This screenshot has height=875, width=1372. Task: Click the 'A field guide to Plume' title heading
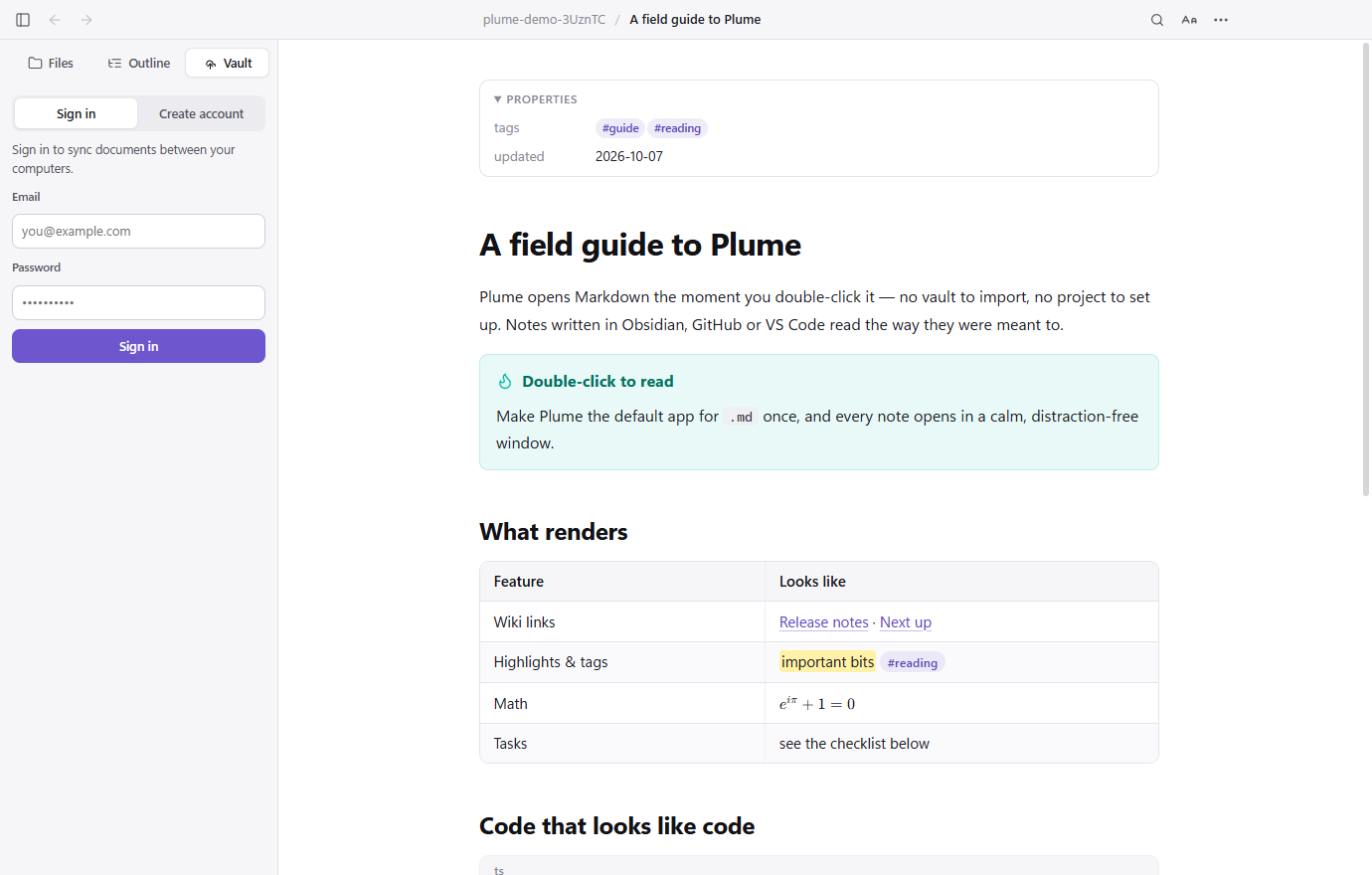pos(640,245)
